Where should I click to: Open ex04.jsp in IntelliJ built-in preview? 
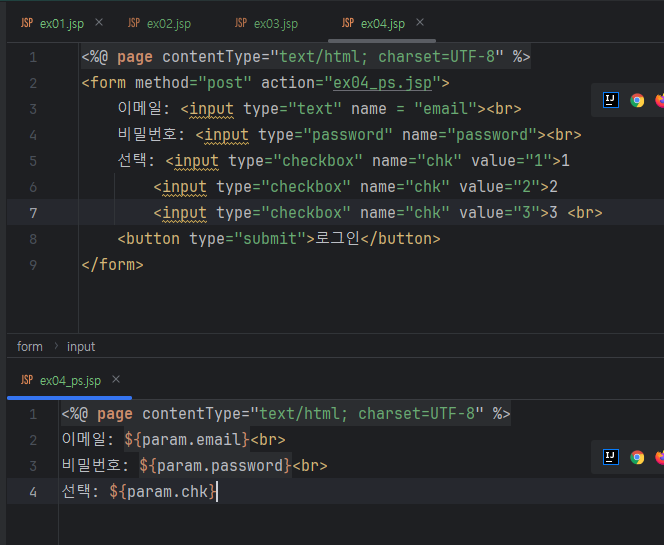pyautogui.click(x=611, y=100)
